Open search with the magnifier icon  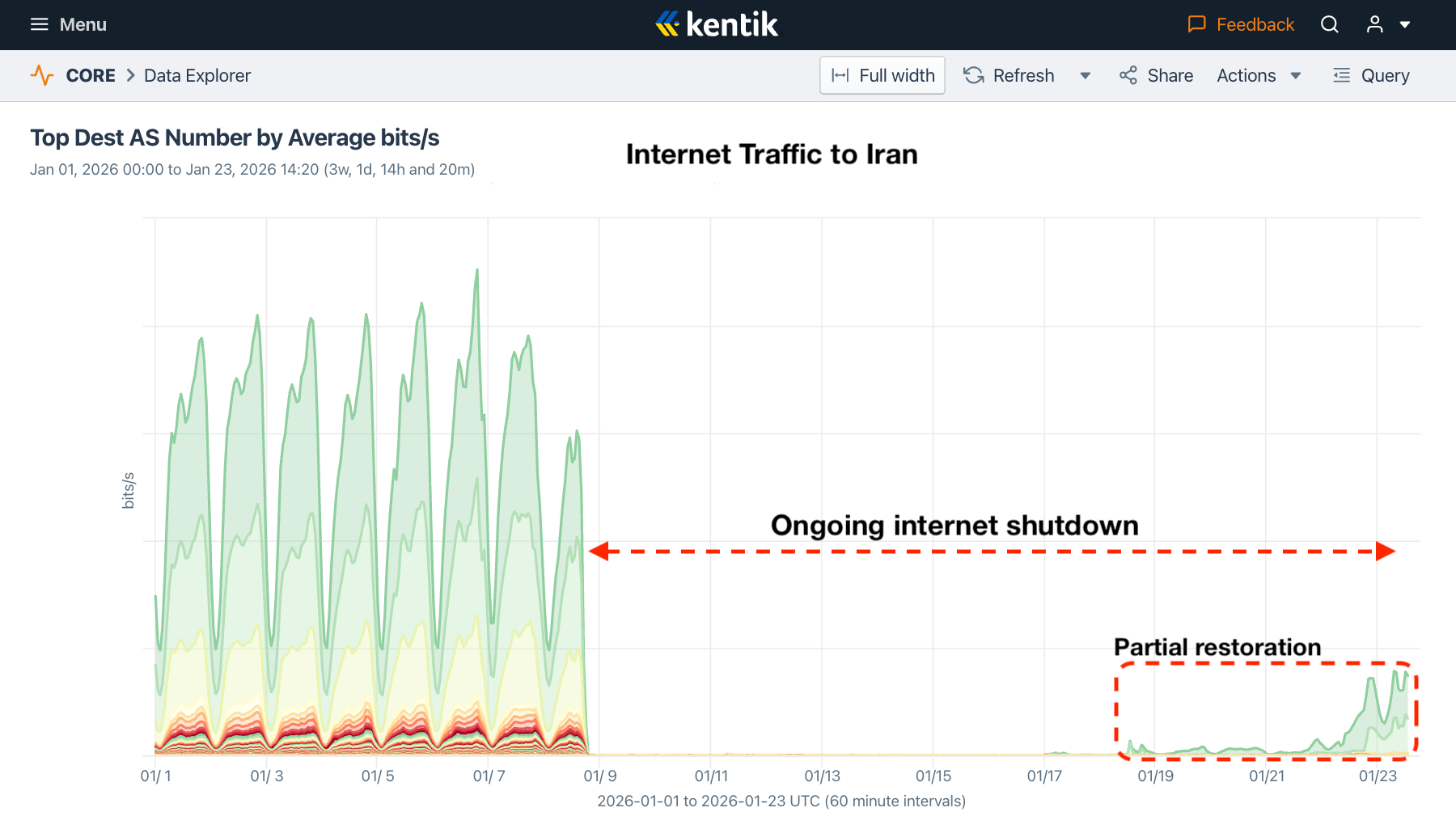pyautogui.click(x=1330, y=24)
